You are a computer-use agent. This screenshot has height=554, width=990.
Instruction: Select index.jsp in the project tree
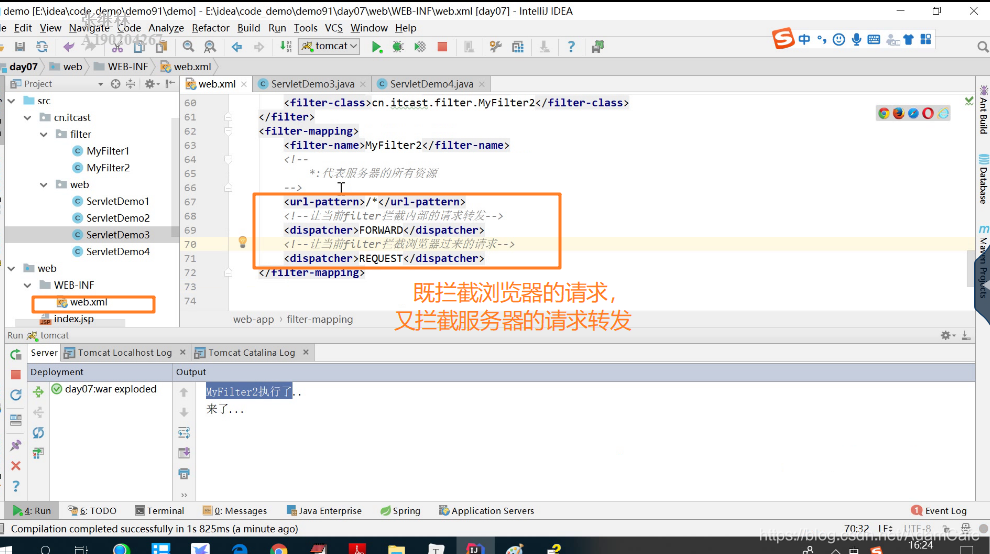[73, 319]
